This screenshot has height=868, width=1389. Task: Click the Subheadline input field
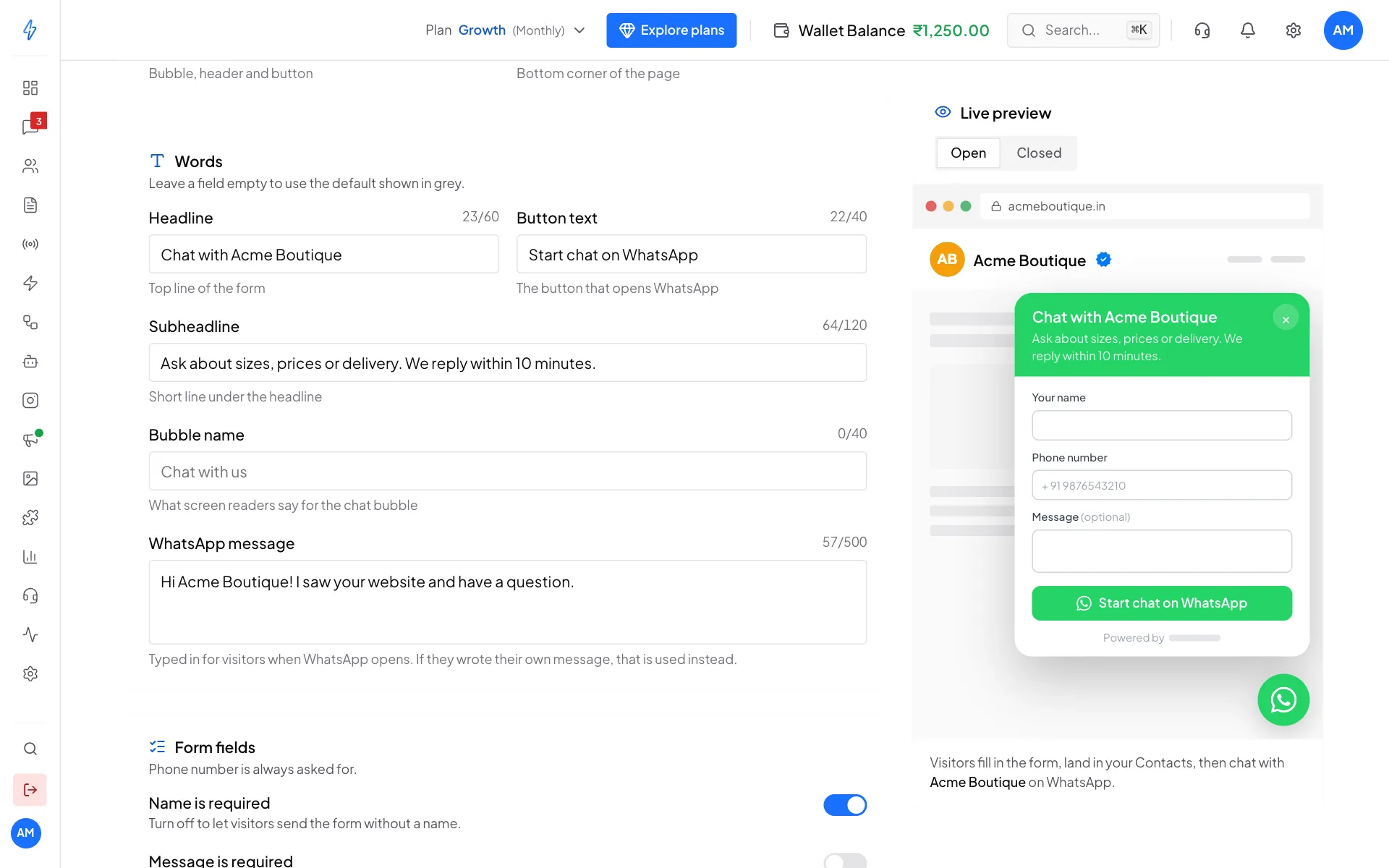508,363
